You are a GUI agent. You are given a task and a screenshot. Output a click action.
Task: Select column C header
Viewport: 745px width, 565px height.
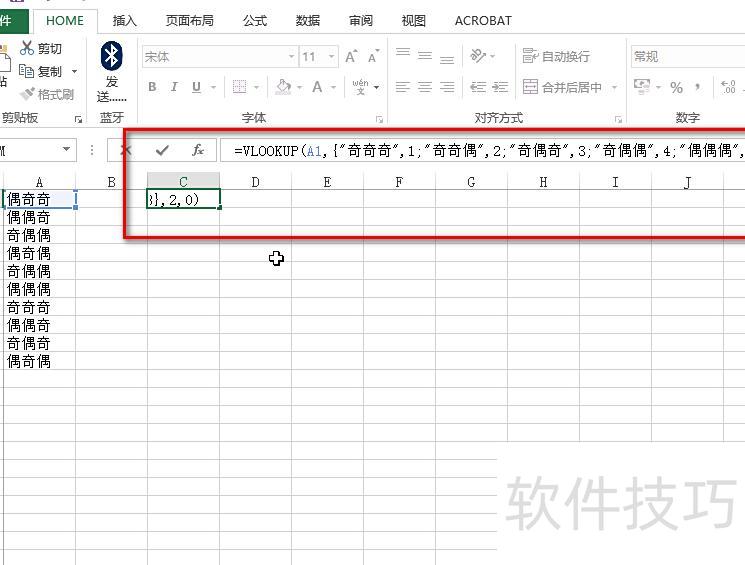[183, 182]
